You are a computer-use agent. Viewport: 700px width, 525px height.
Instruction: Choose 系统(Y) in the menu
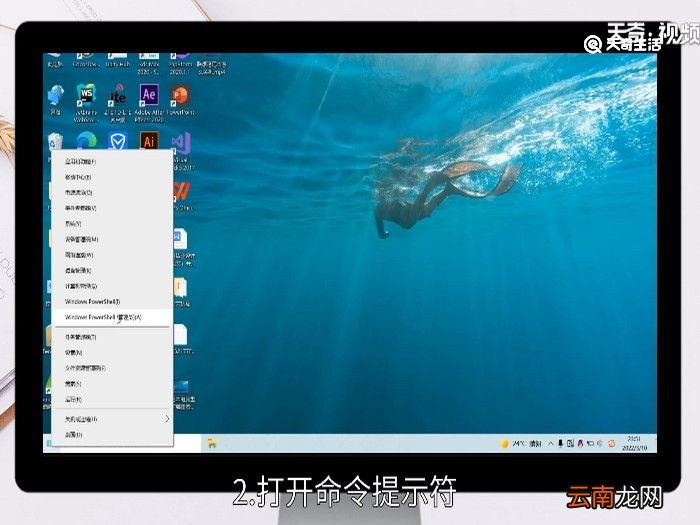[112, 224]
